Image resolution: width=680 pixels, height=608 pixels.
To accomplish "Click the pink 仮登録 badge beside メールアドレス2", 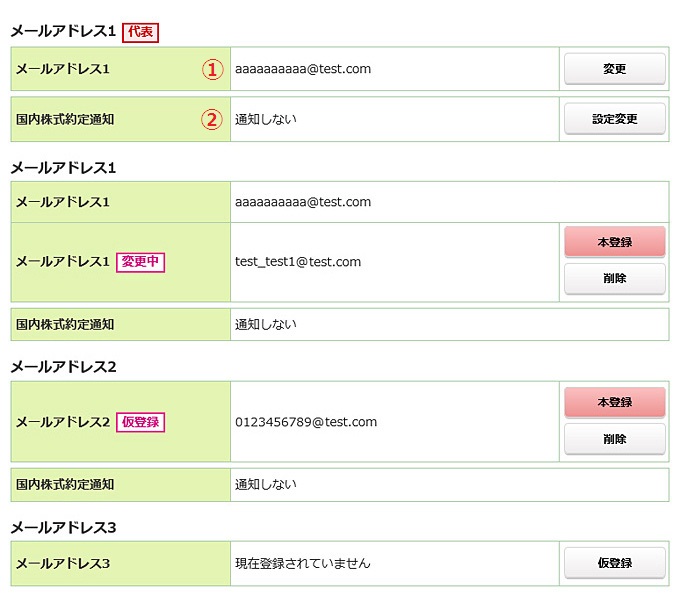I will 141,422.
